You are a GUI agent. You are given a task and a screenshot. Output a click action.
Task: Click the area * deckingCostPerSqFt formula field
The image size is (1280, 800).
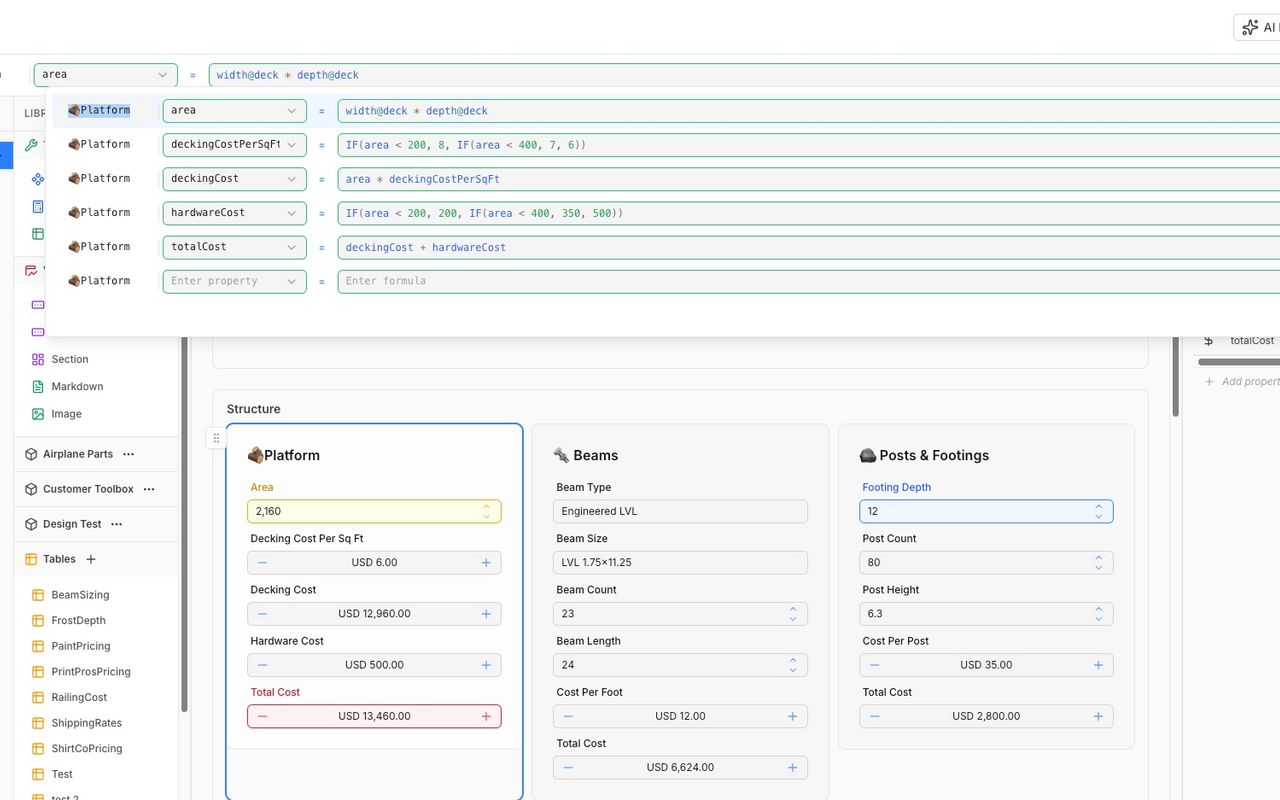(x=808, y=179)
